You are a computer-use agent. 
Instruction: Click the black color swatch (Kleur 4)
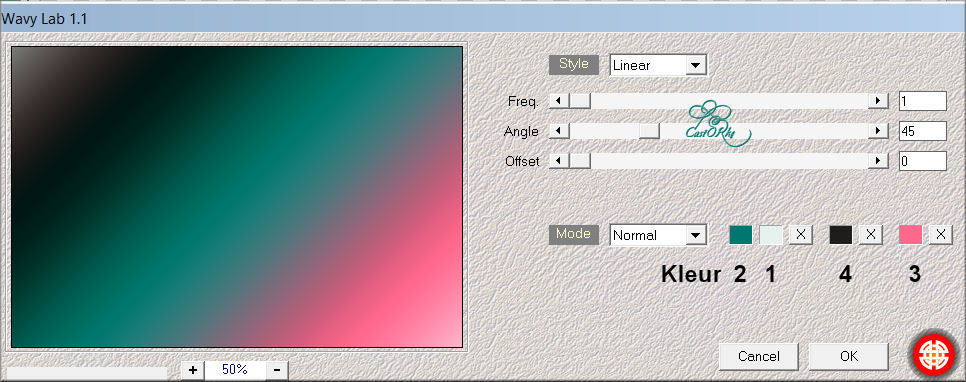pyautogui.click(x=841, y=235)
